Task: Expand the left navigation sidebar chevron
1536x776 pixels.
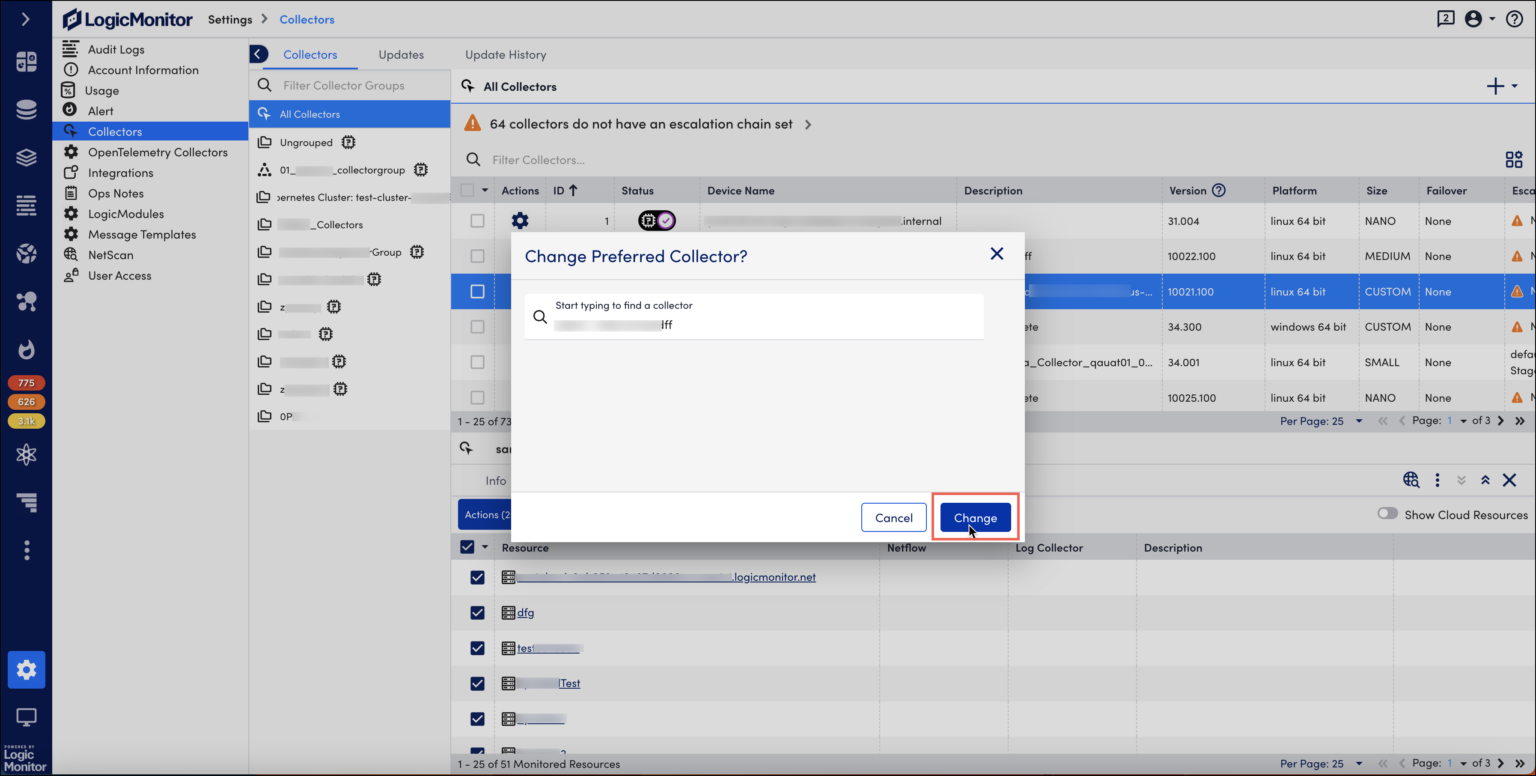Action: click(x=26, y=19)
